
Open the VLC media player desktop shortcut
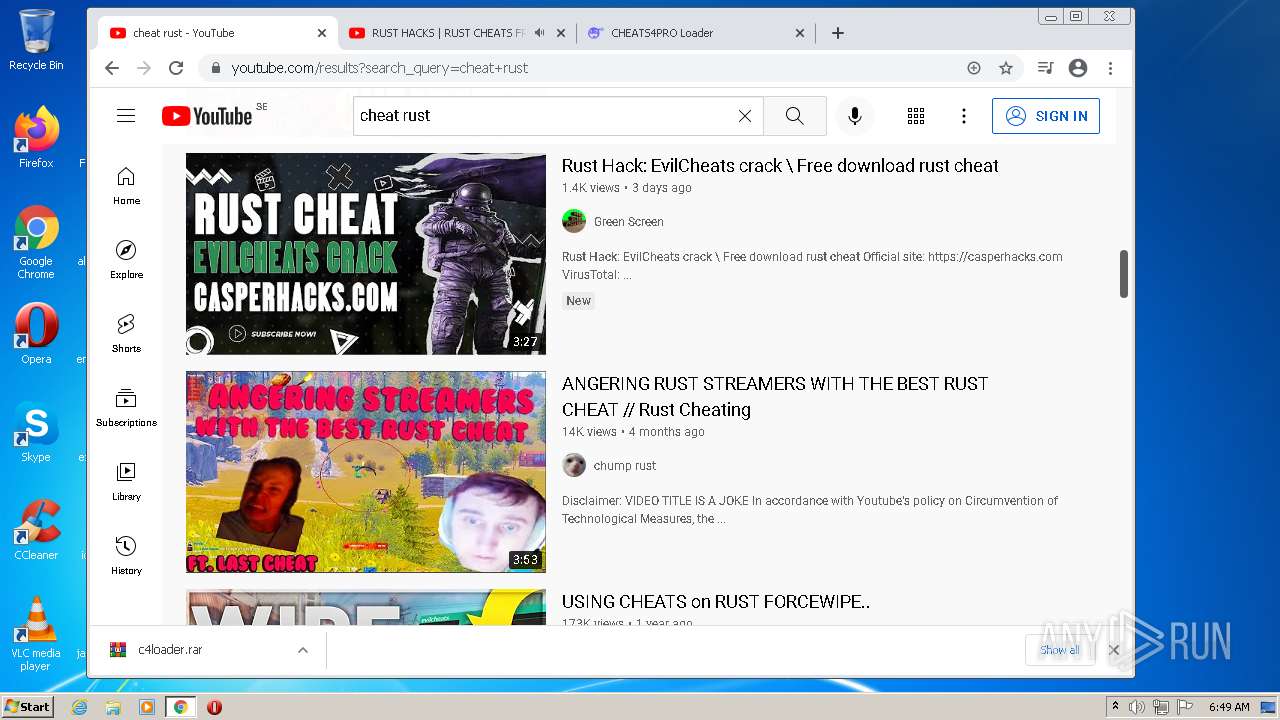36,633
